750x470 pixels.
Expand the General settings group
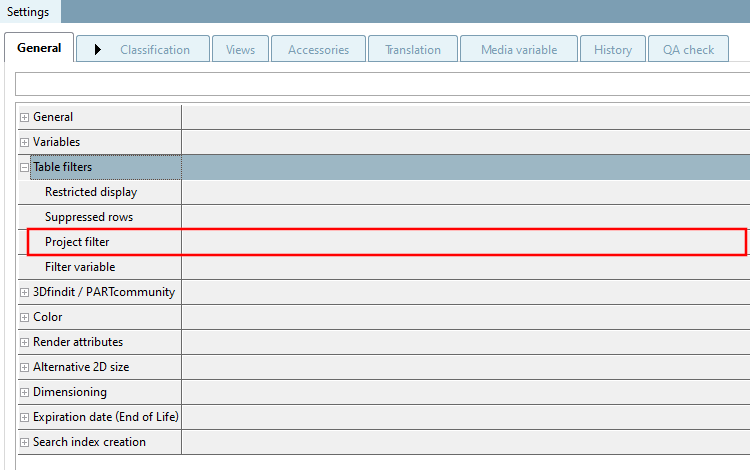[x=24, y=117]
